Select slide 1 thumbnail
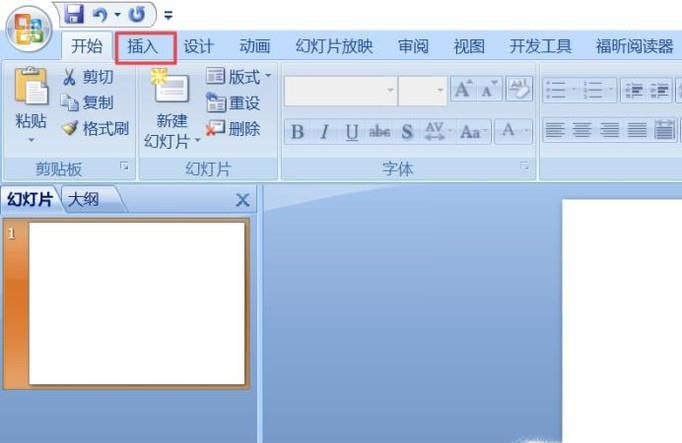The image size is (682, 443). [137, 304]
